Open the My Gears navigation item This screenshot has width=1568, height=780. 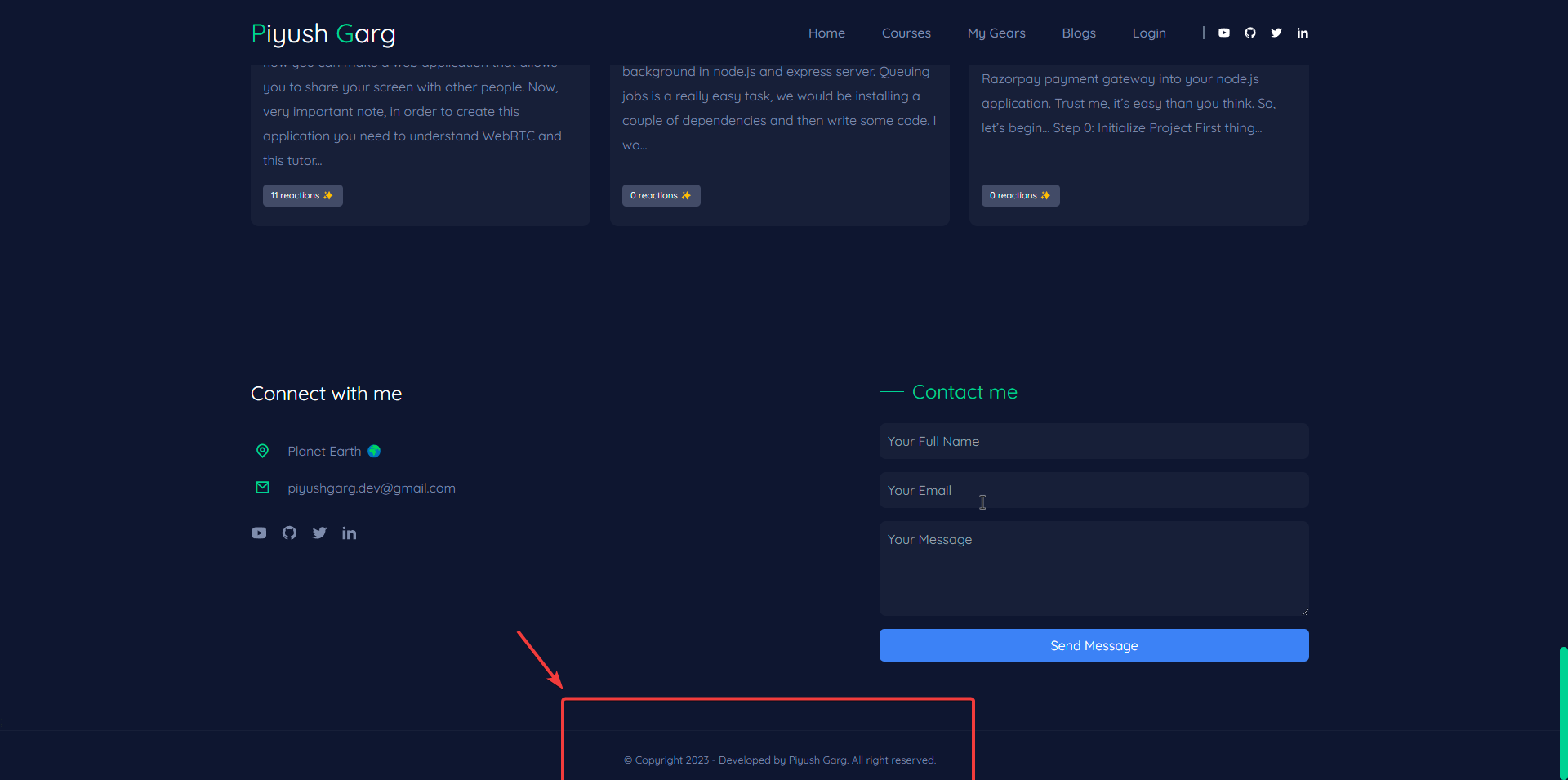996,33
